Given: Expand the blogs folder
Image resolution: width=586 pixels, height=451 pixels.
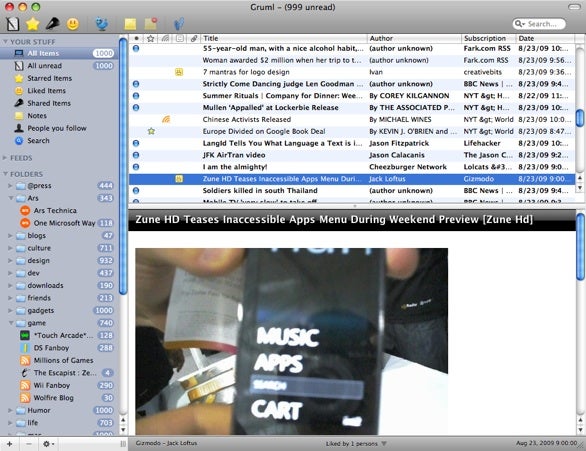Looking at the screenshot, I should click(10, 236).
